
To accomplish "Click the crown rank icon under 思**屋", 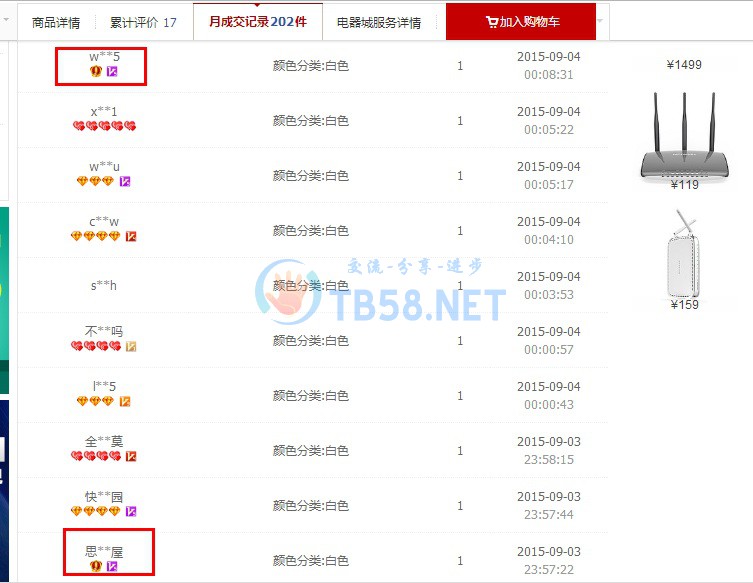I will [x=96, y=566].
